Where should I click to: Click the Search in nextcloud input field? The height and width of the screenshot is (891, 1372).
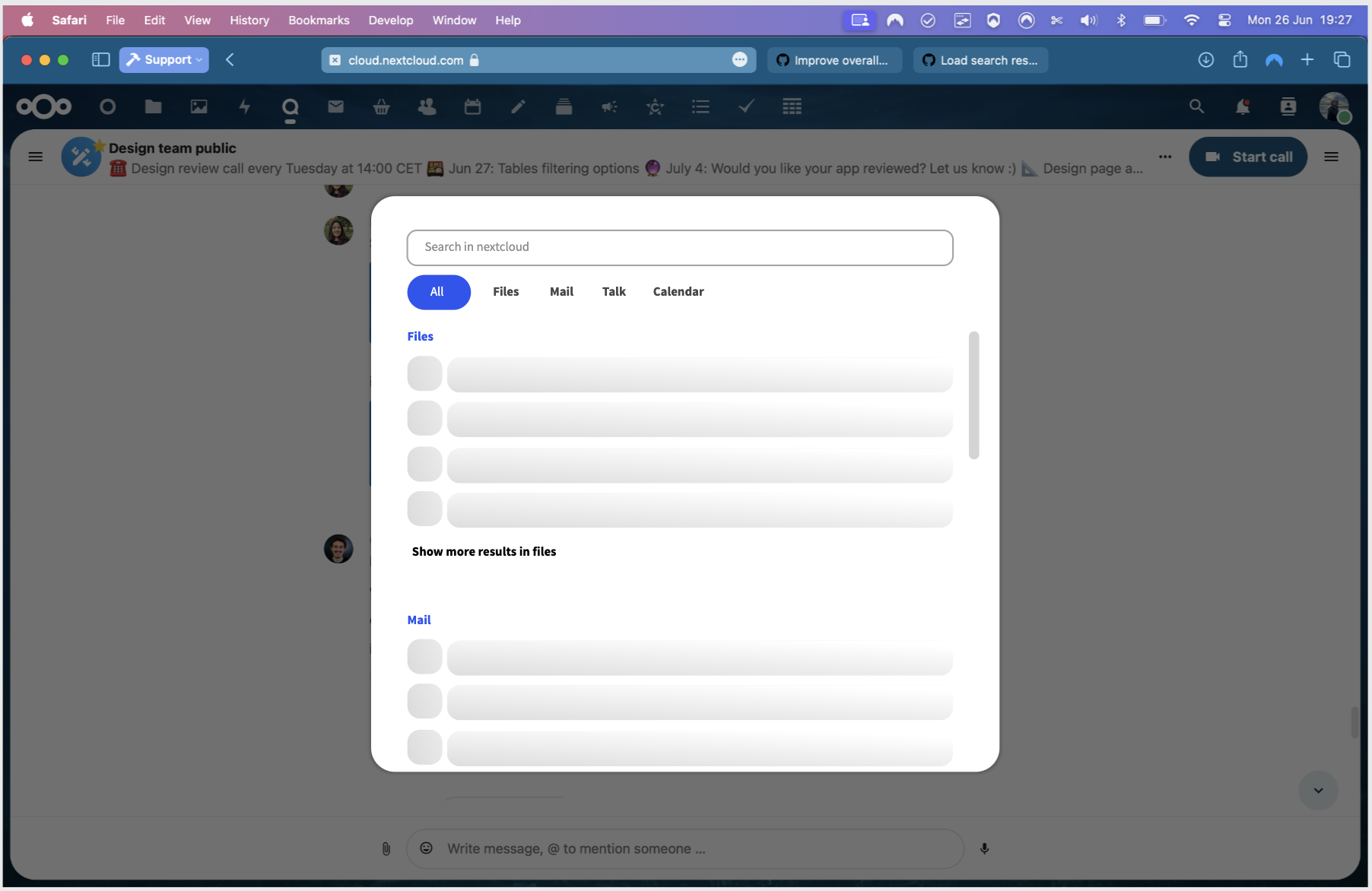point(680,247)
